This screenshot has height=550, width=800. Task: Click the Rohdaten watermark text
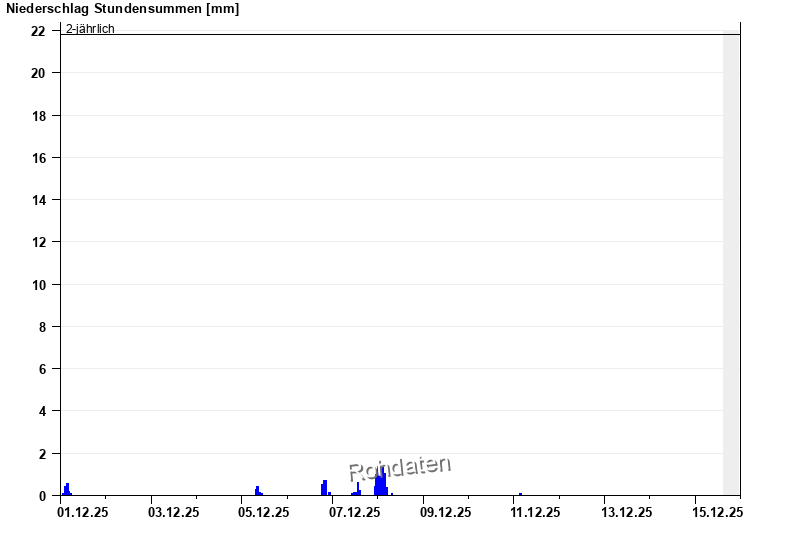coord(400,468)
